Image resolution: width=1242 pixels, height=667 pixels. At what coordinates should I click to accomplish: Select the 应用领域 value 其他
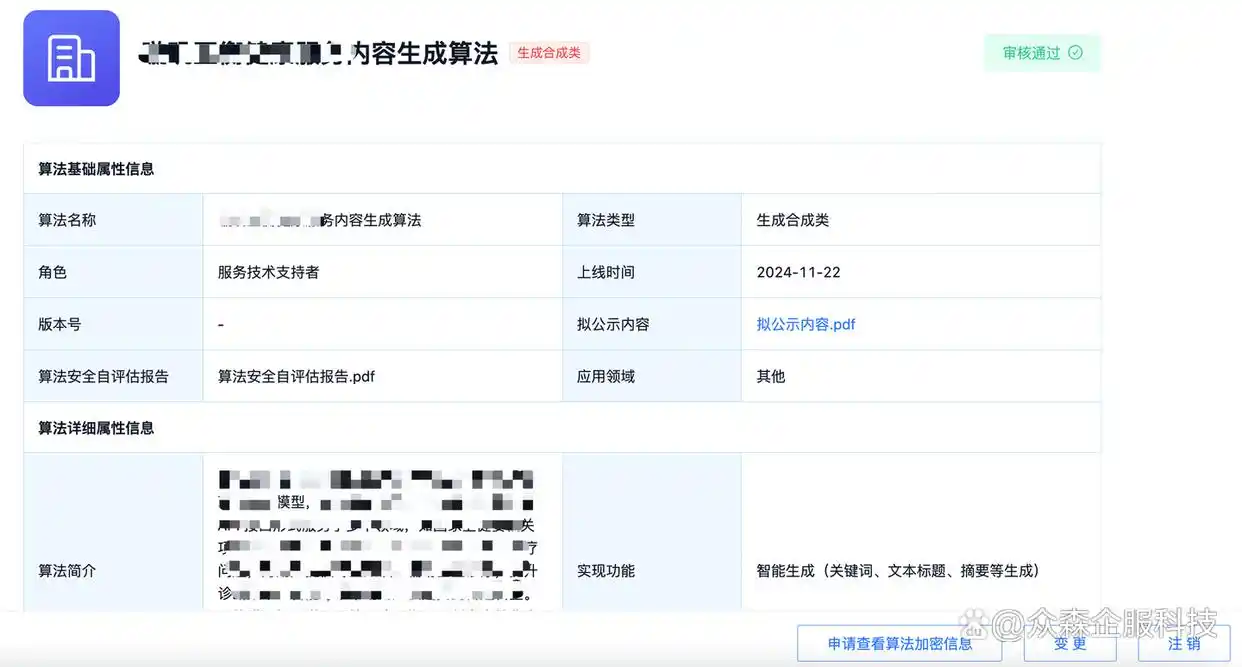tap(768, 376)
